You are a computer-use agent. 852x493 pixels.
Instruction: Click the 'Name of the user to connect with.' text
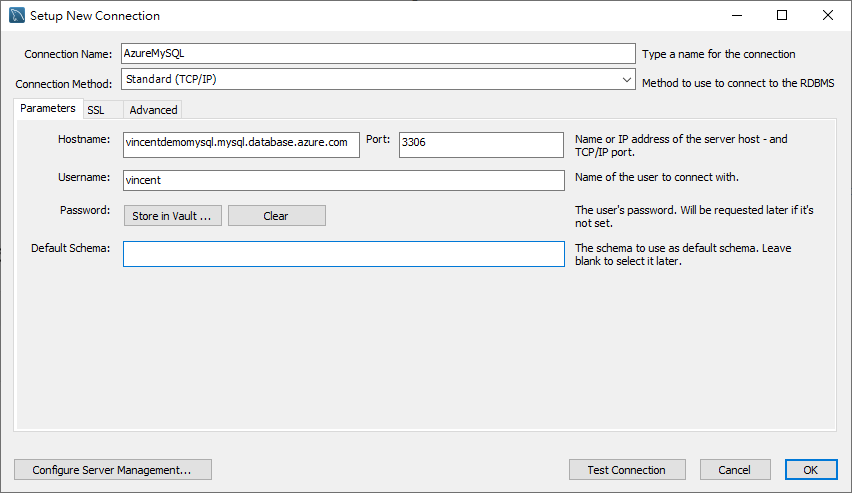click(656, 177)
